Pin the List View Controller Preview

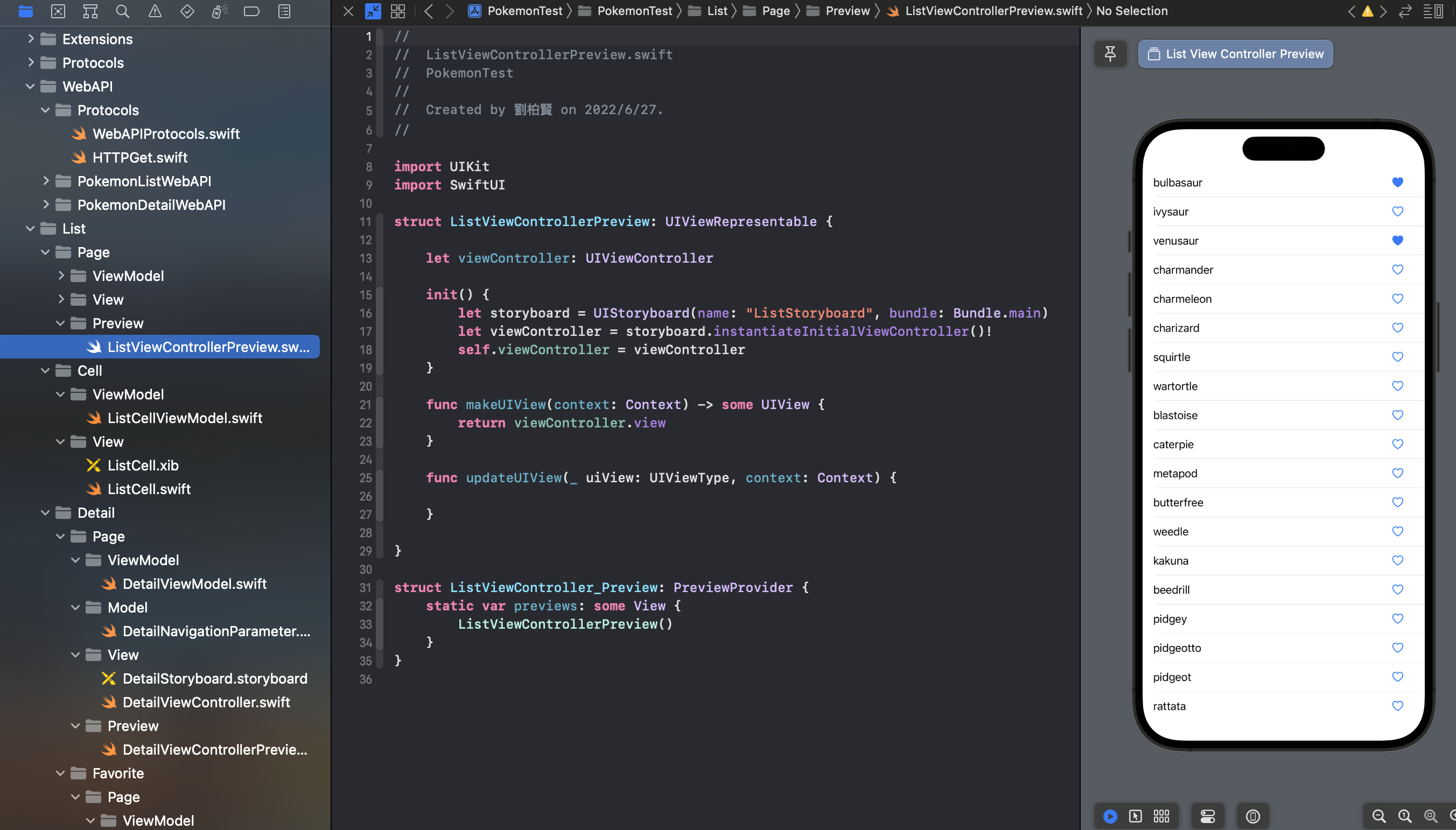(x=1110, y=54)
